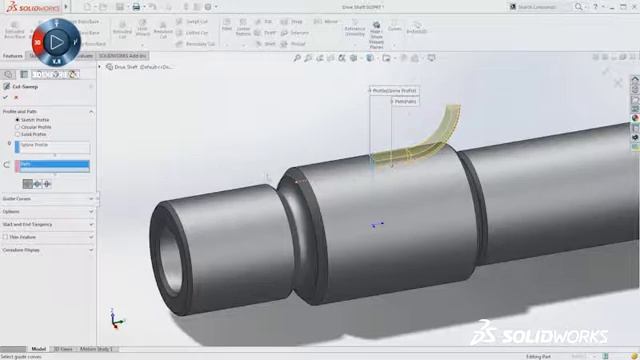
Task: Open the Help question mark menu
Action: coord(596,7)
